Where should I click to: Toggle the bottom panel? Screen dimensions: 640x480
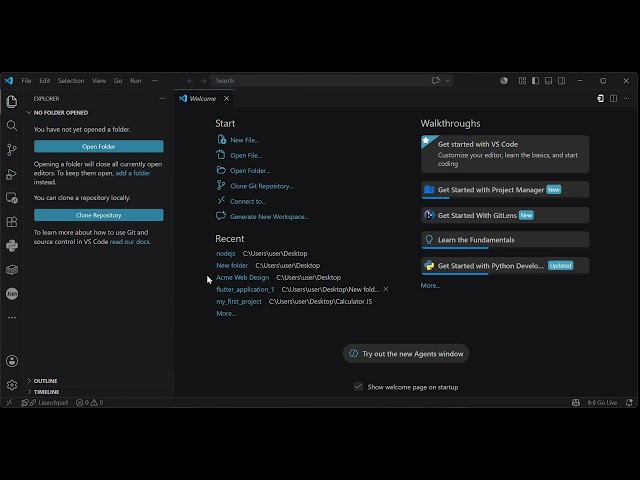tap(549, 81)
